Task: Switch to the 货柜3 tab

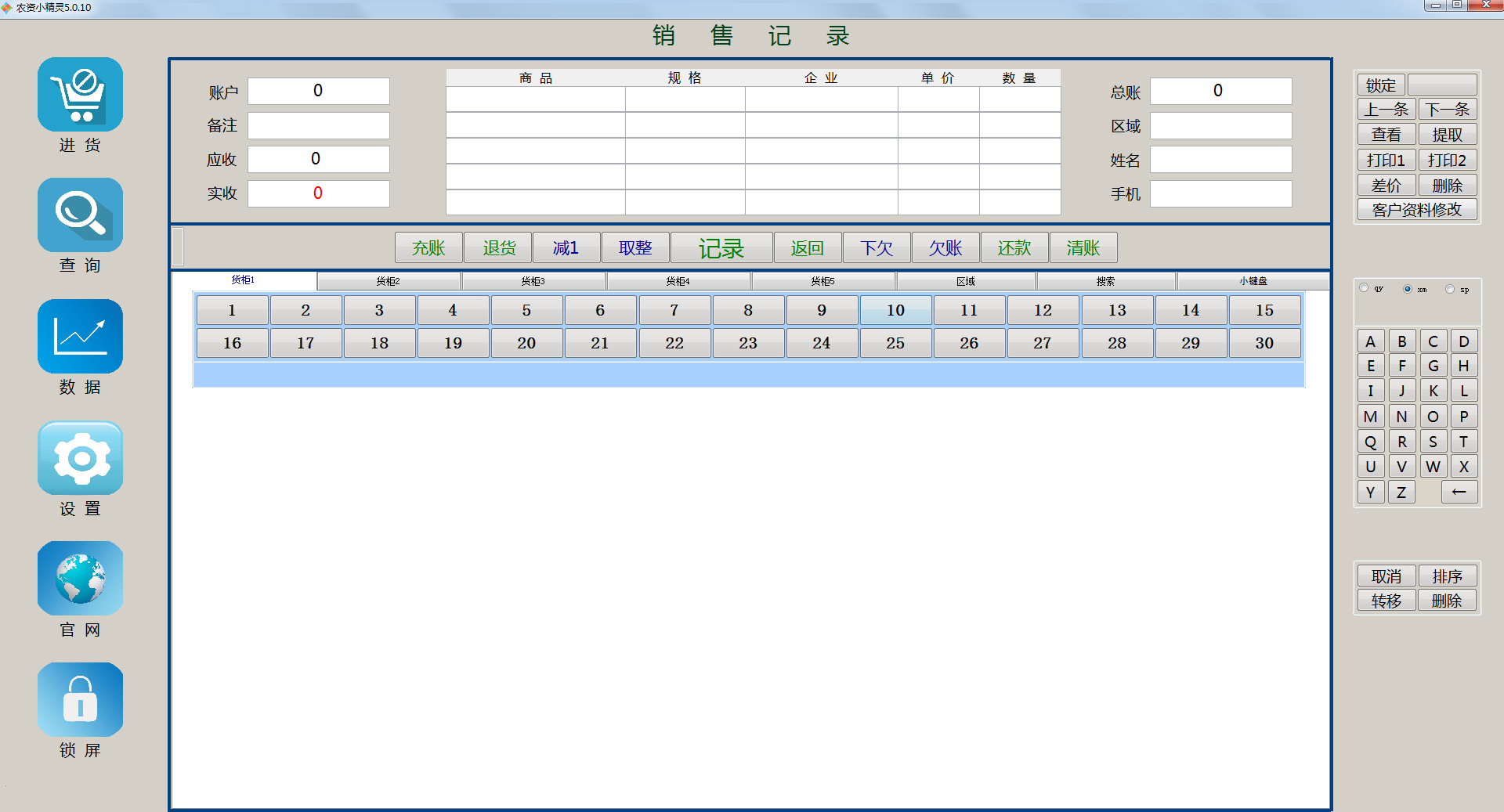Action: click(x=533, y=281)
